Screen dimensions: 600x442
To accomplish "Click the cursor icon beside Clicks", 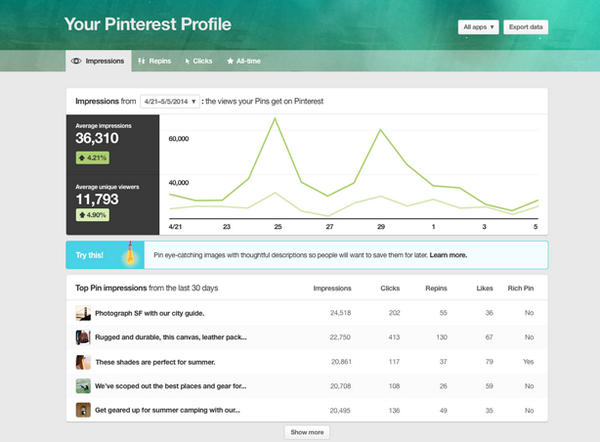I will pos(187,61).
